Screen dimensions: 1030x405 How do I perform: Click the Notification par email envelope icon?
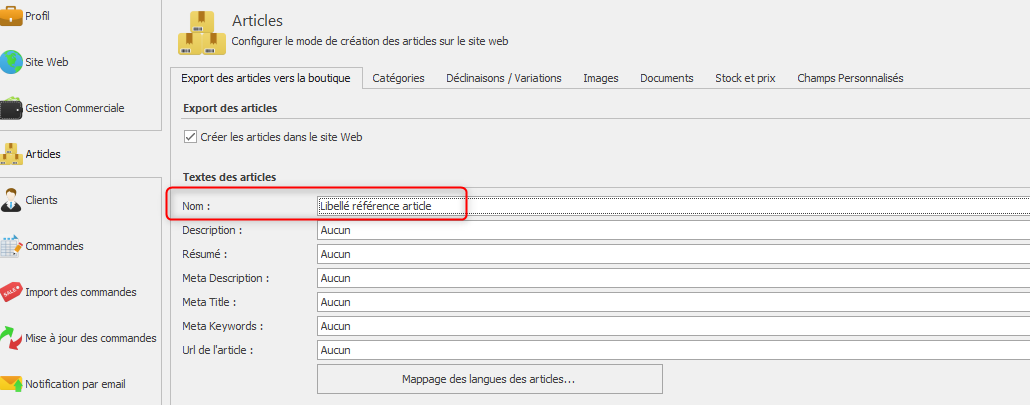(12, 384)
